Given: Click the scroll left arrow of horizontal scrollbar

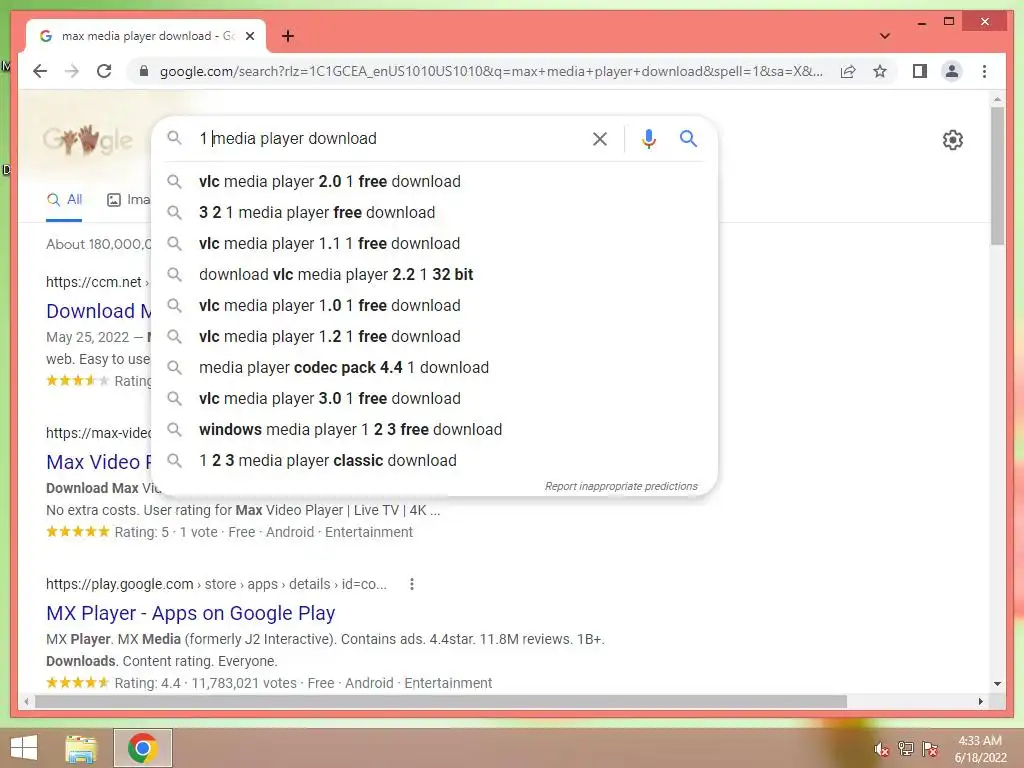Looking at the screenshot, I should click(x=26, y=701).
